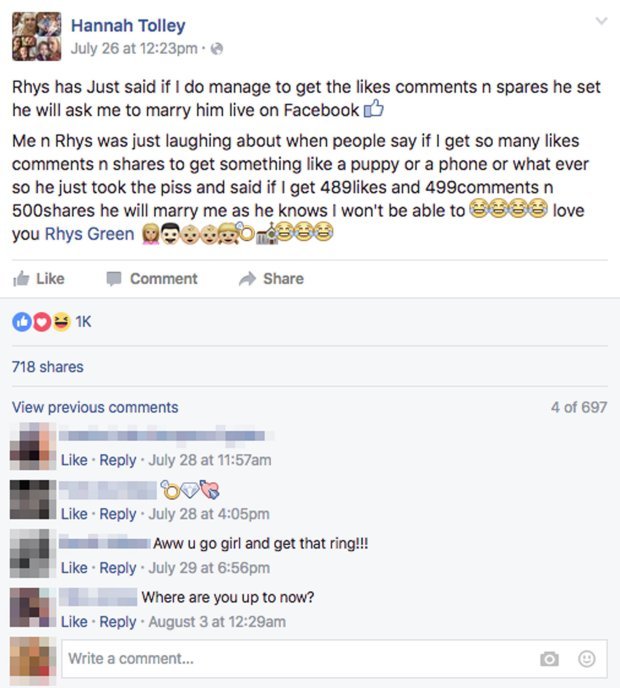Open the post options chevron dropdown

tap(601, 21)
